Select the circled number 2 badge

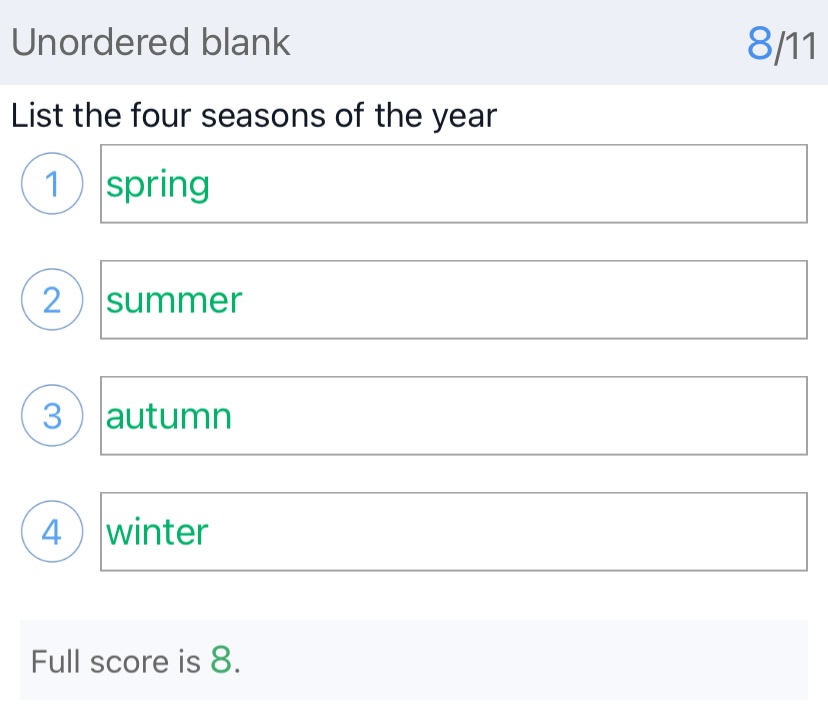click(x=50, y=301)
